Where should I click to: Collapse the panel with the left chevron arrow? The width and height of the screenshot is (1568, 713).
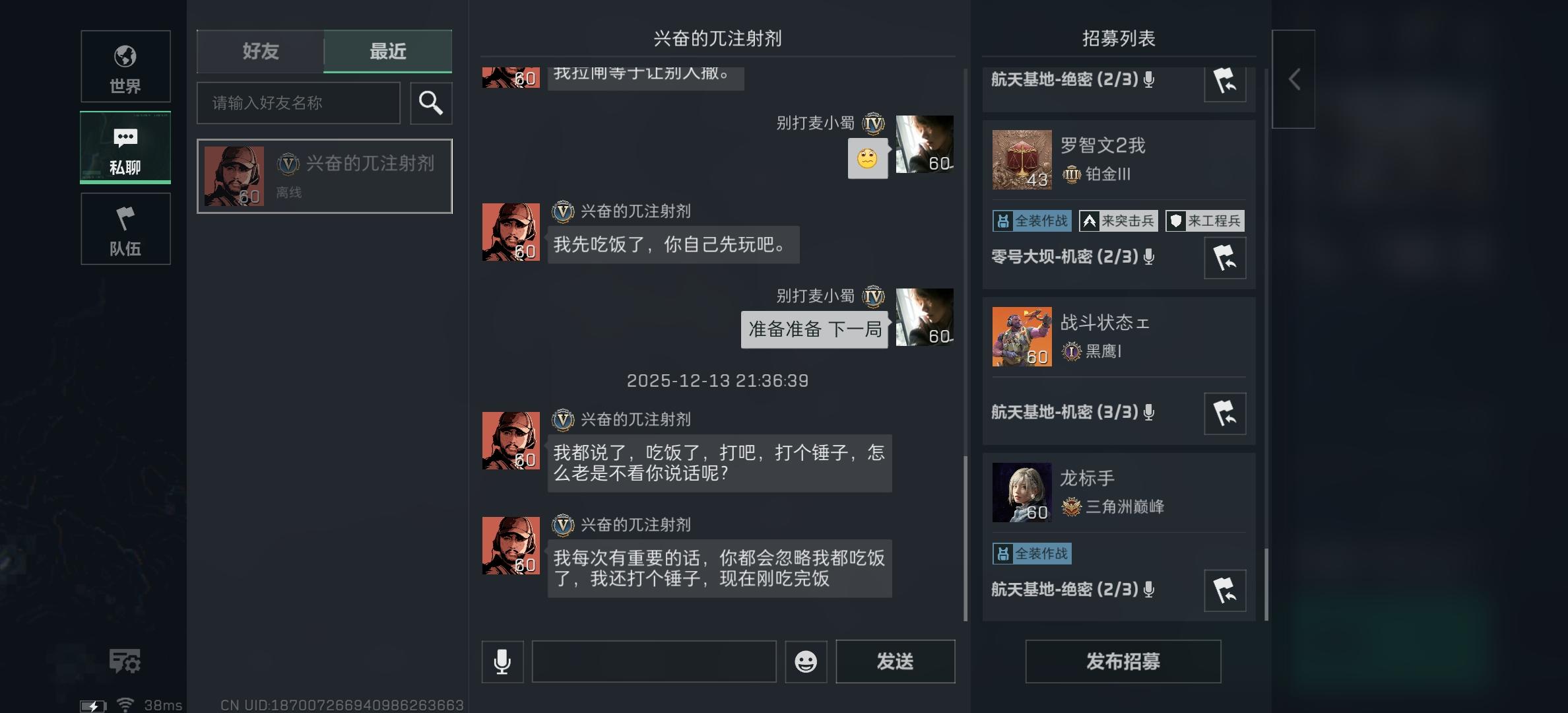tap(1293, 79)
